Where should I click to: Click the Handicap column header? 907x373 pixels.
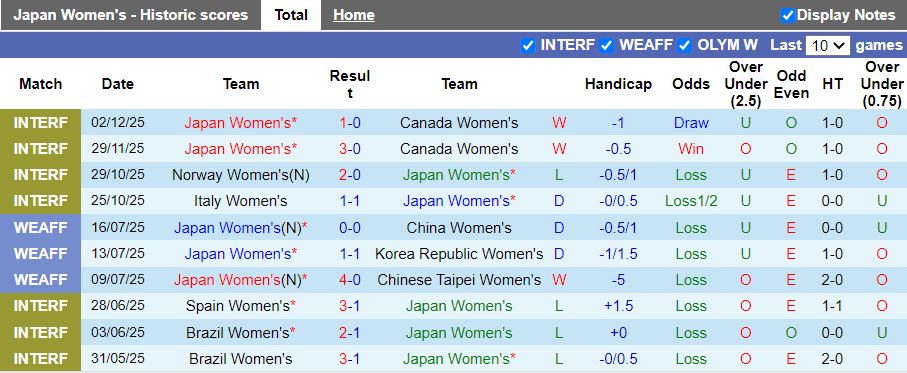tap(618, 84)
